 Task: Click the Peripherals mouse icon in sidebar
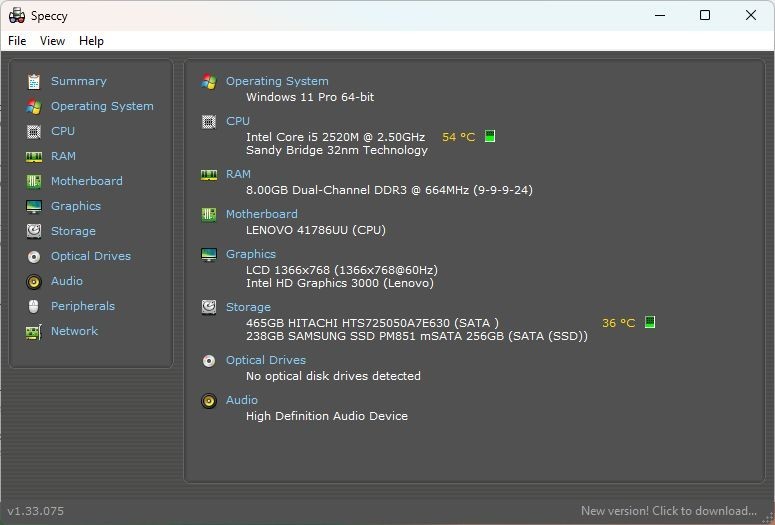(x=34, y=306)
